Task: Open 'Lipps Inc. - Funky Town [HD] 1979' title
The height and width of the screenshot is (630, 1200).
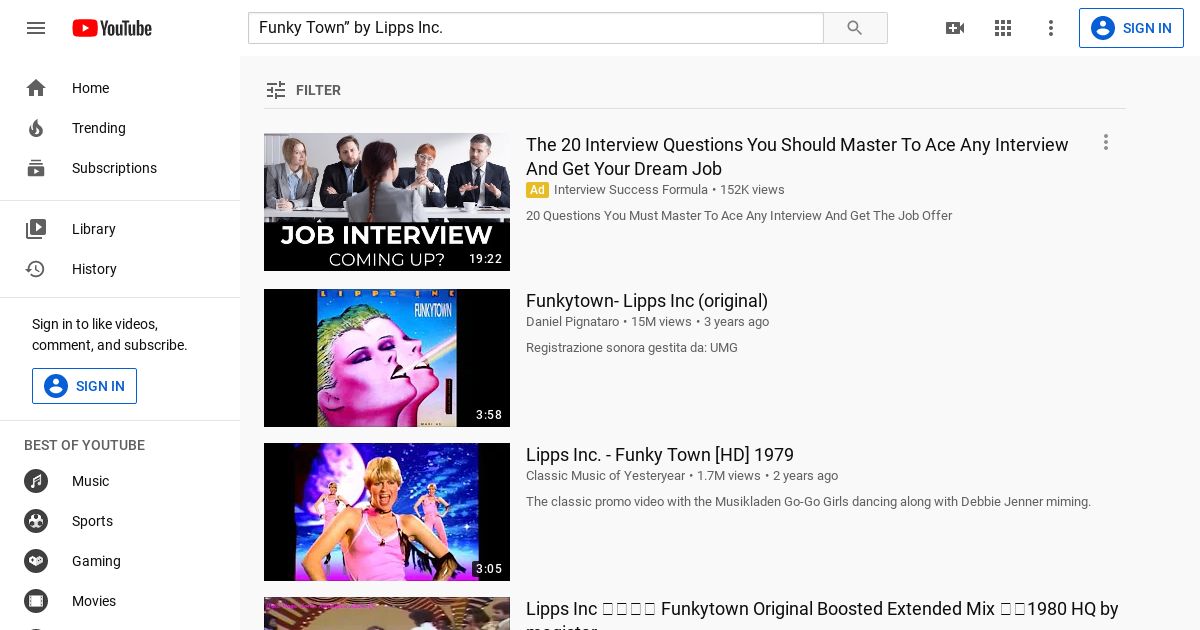Action: point(660,455)
